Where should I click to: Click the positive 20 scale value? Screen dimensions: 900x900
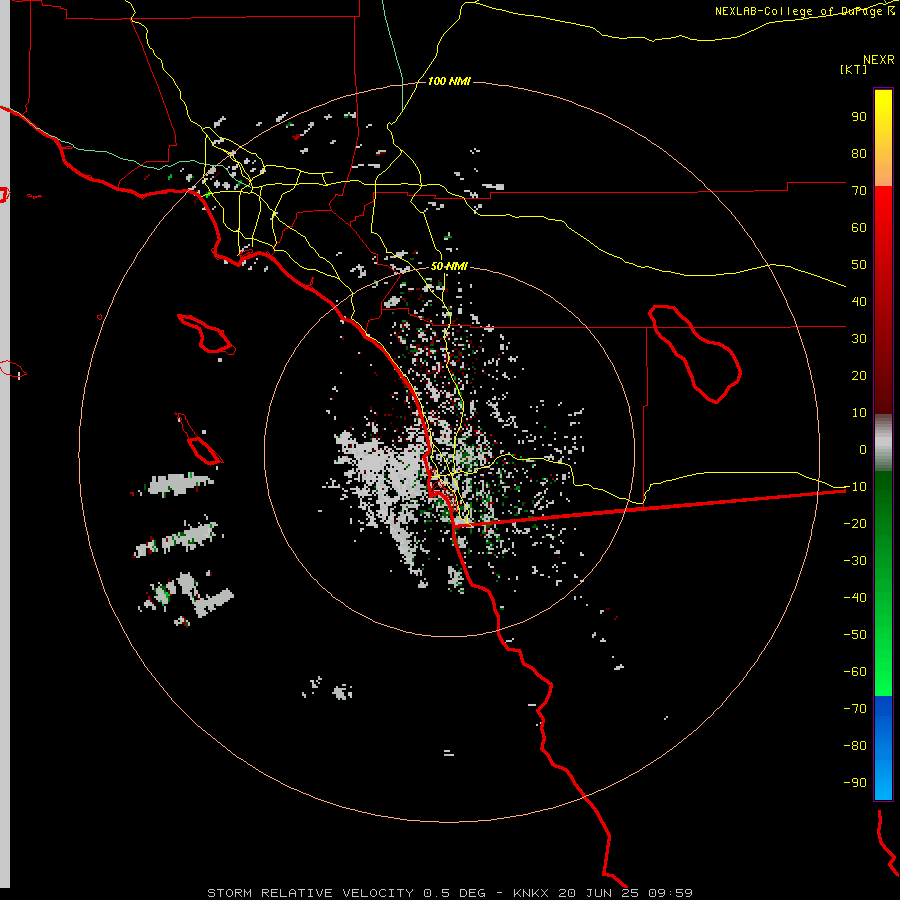click(859, 376)
